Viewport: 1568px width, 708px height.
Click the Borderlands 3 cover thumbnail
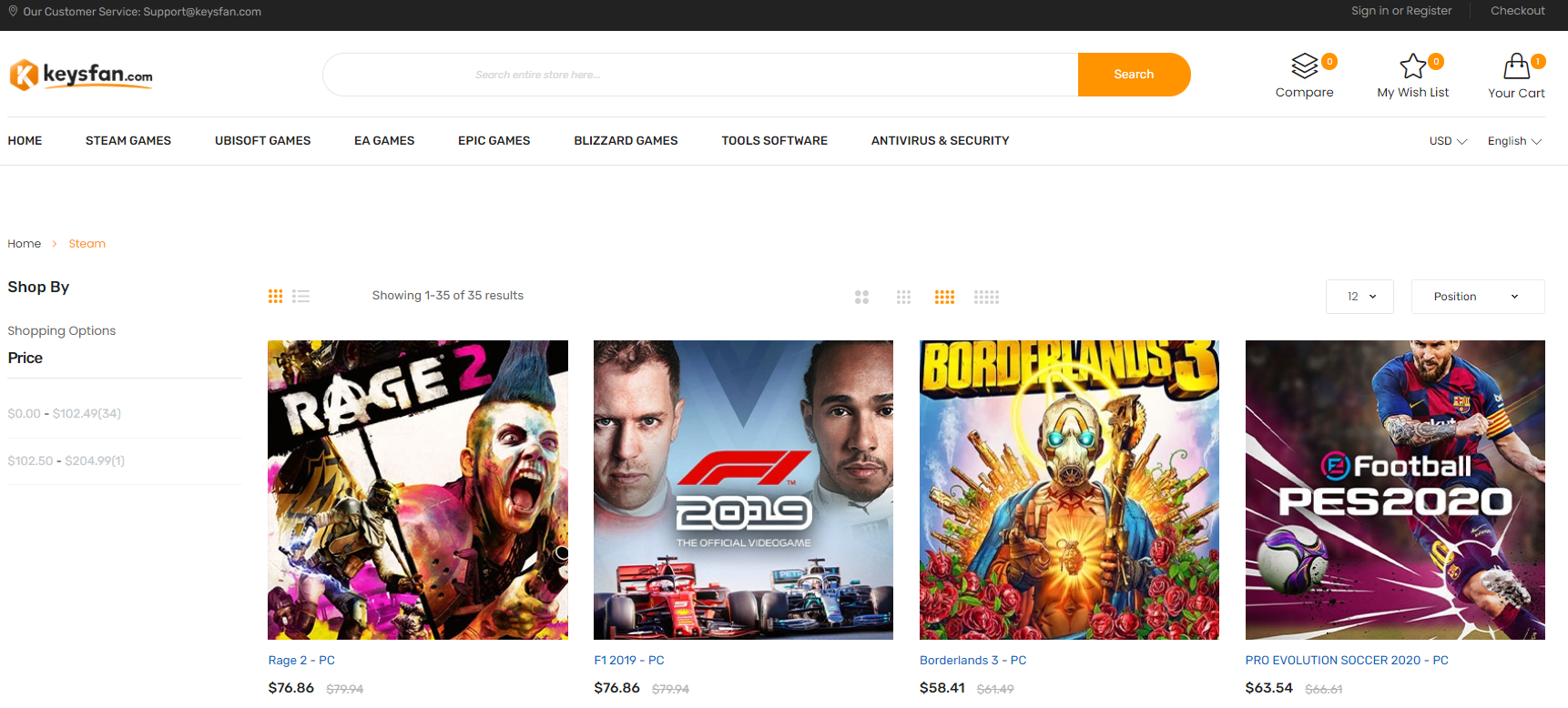click(1069, 490)
